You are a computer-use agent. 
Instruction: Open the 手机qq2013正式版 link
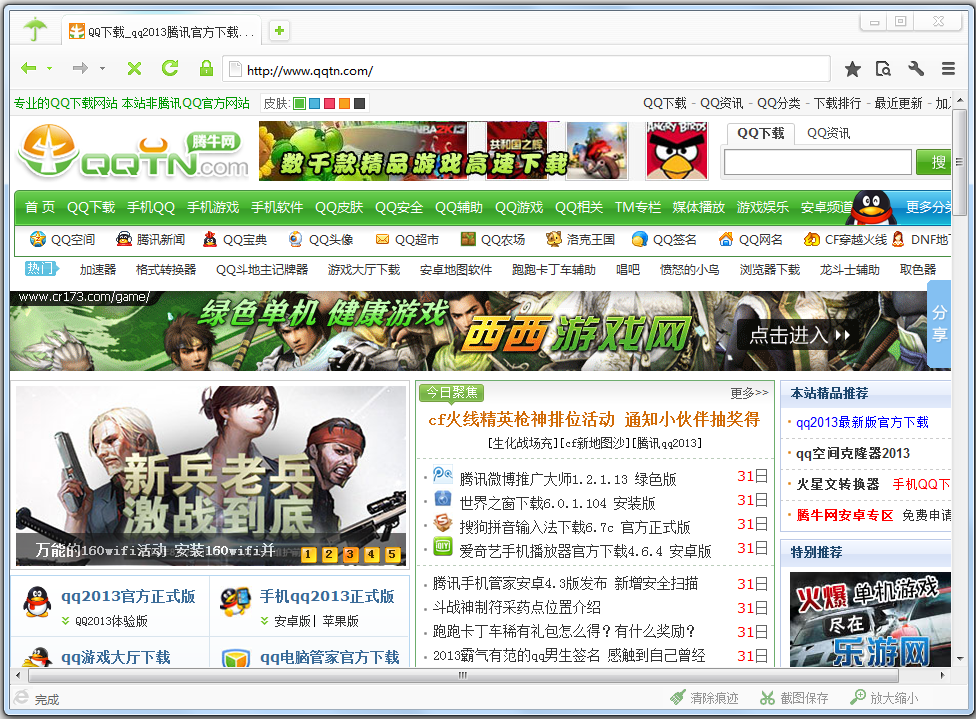pyautogui.click(x=327, y=596)
